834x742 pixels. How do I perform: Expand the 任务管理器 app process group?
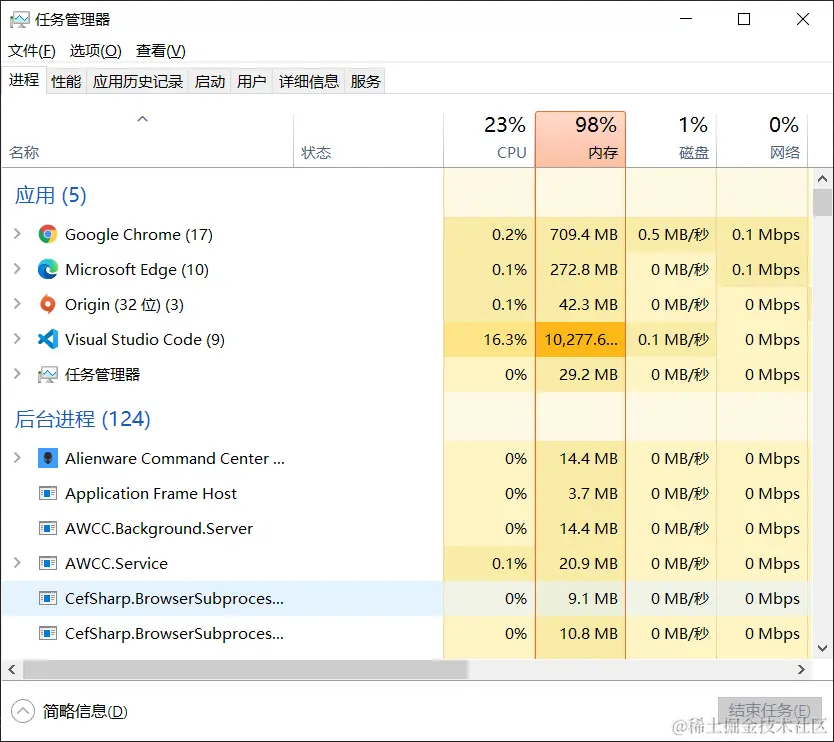17,374
